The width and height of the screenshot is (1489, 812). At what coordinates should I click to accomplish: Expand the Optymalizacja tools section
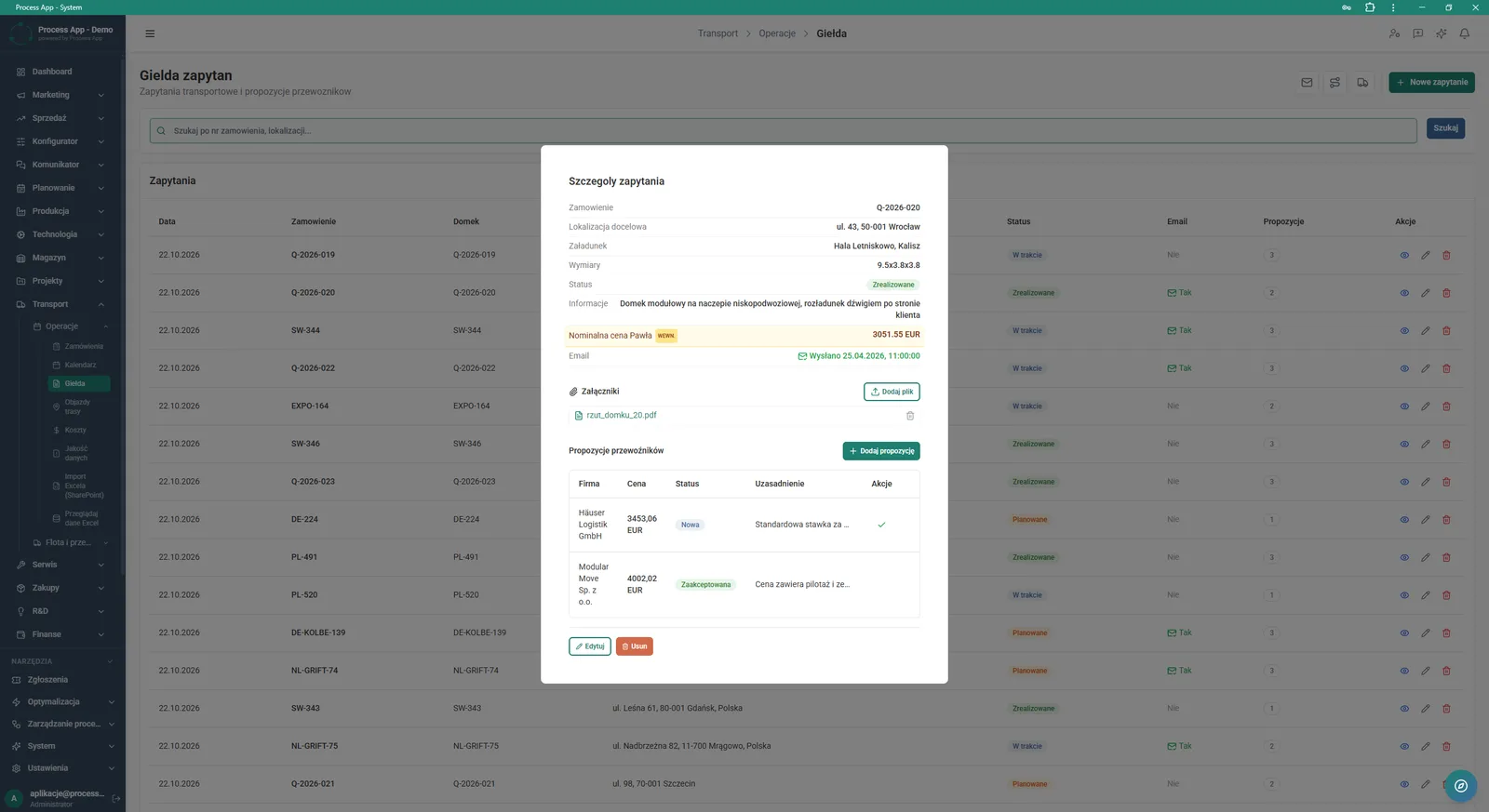[x=61, y=702]
